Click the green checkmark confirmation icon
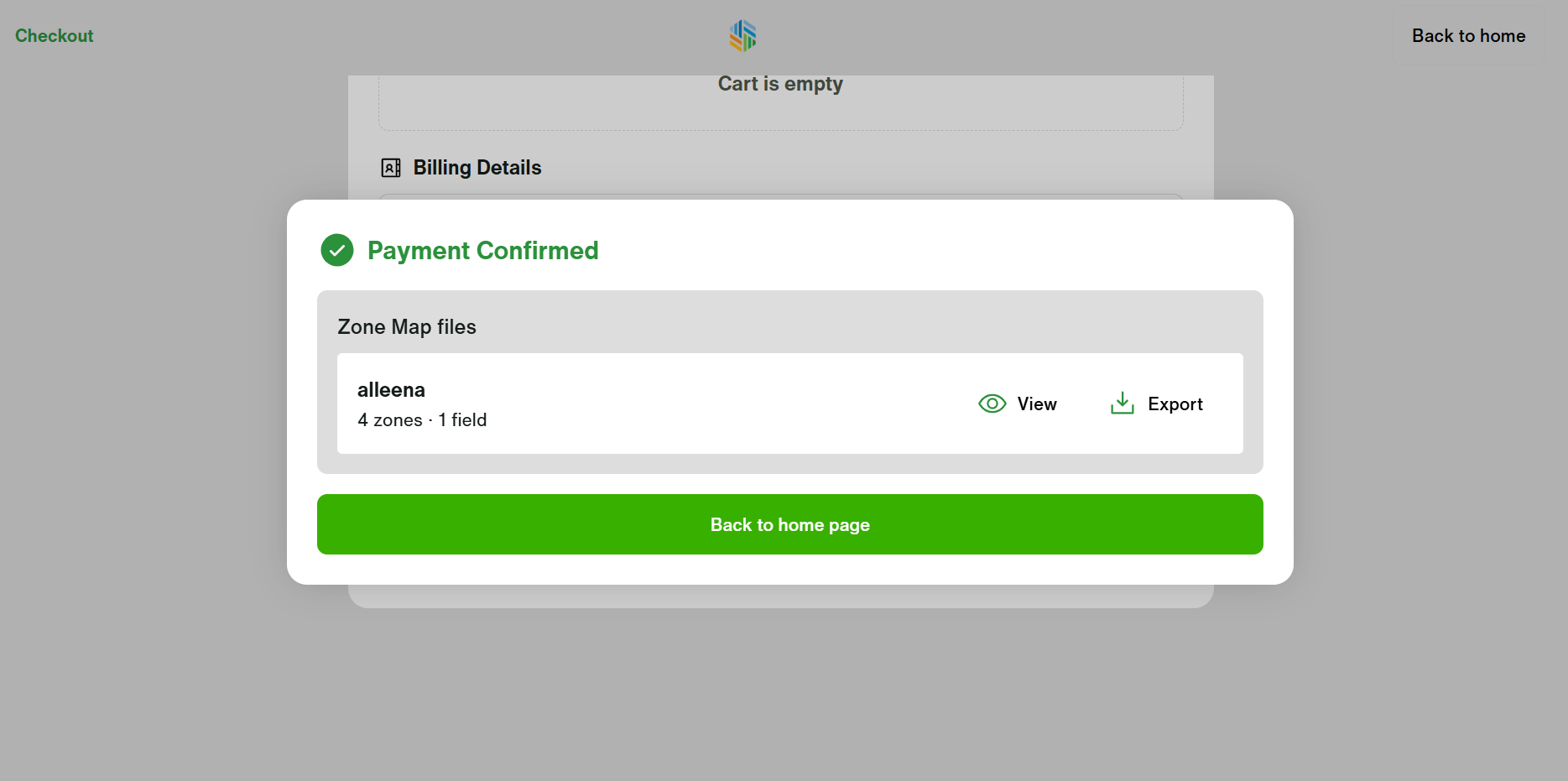 tap(337, 250)
